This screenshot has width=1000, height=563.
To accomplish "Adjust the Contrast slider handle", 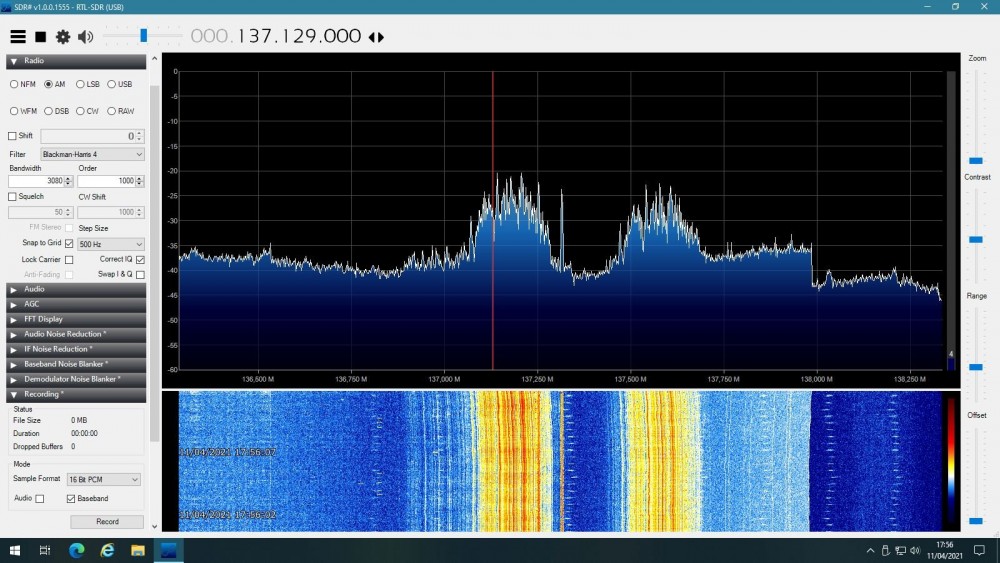I will coord(976,240).
